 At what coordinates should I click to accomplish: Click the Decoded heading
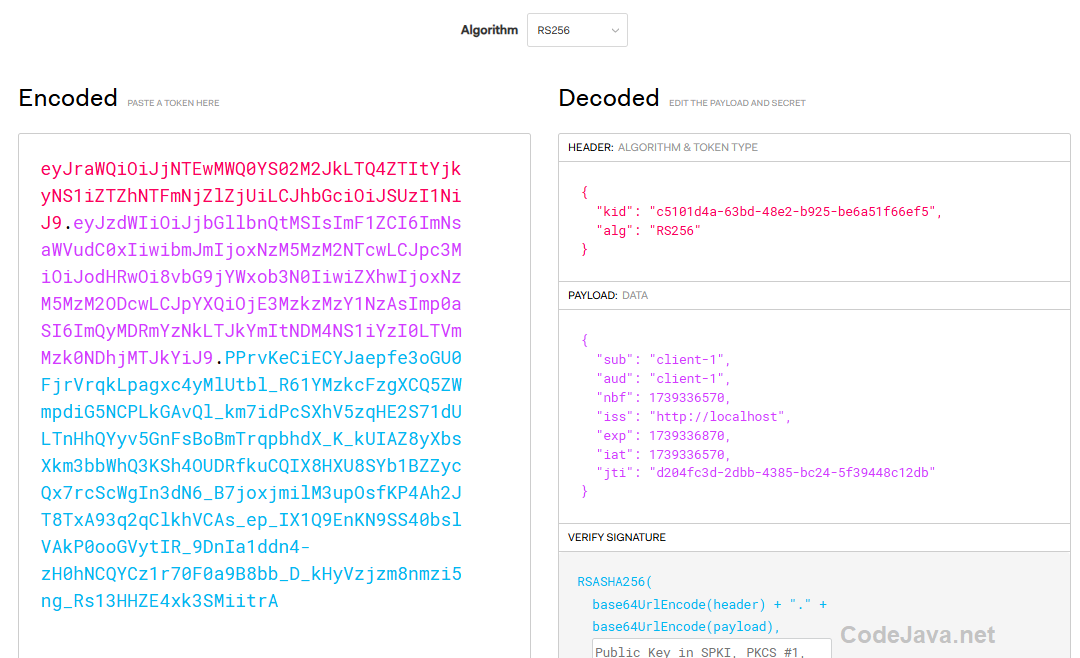(609, 98)
